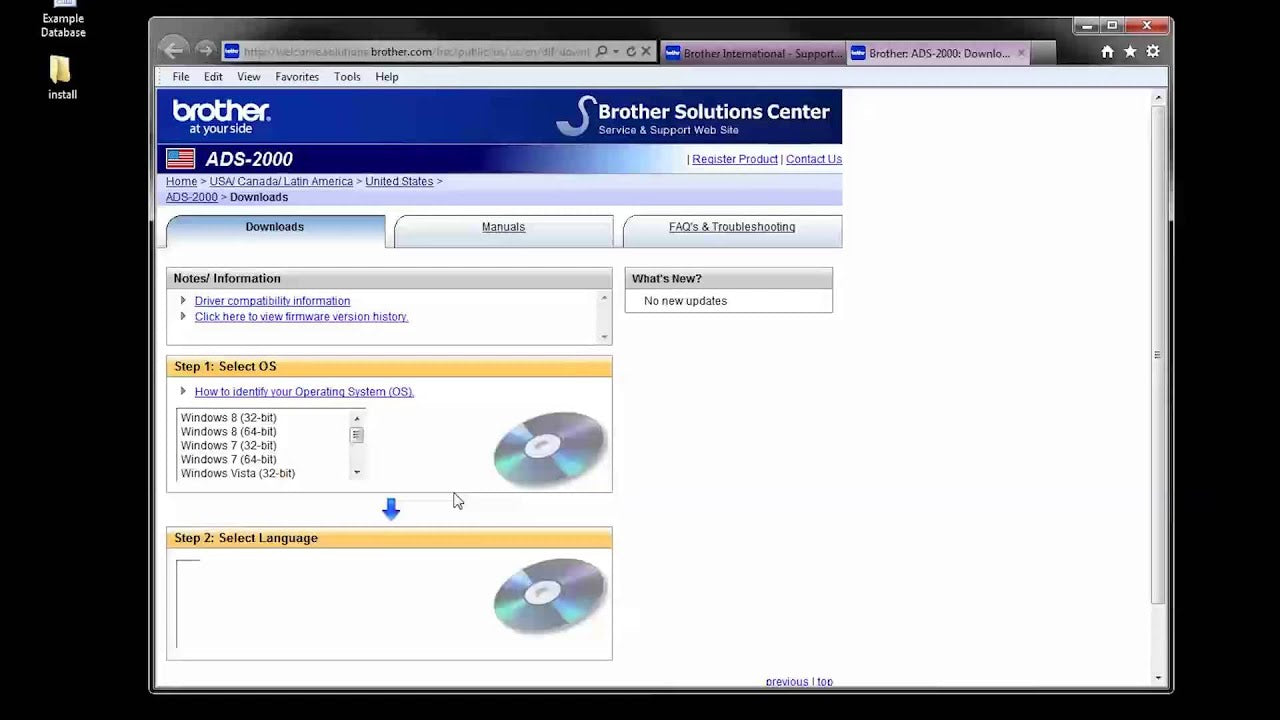Click the Brother at your side logo

tap(221, 116)
